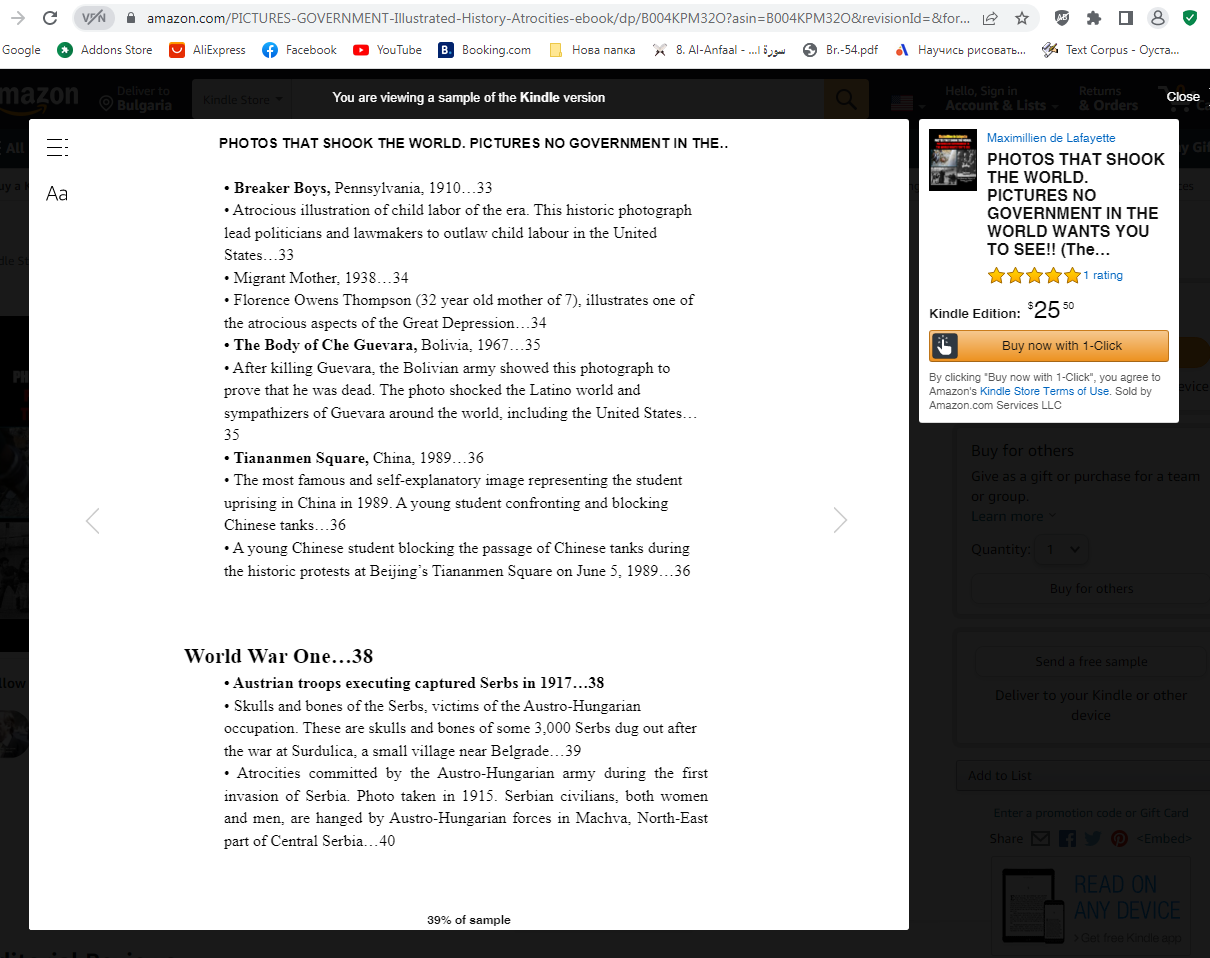Go to the next sample page arrow

[x=840, y=520]
